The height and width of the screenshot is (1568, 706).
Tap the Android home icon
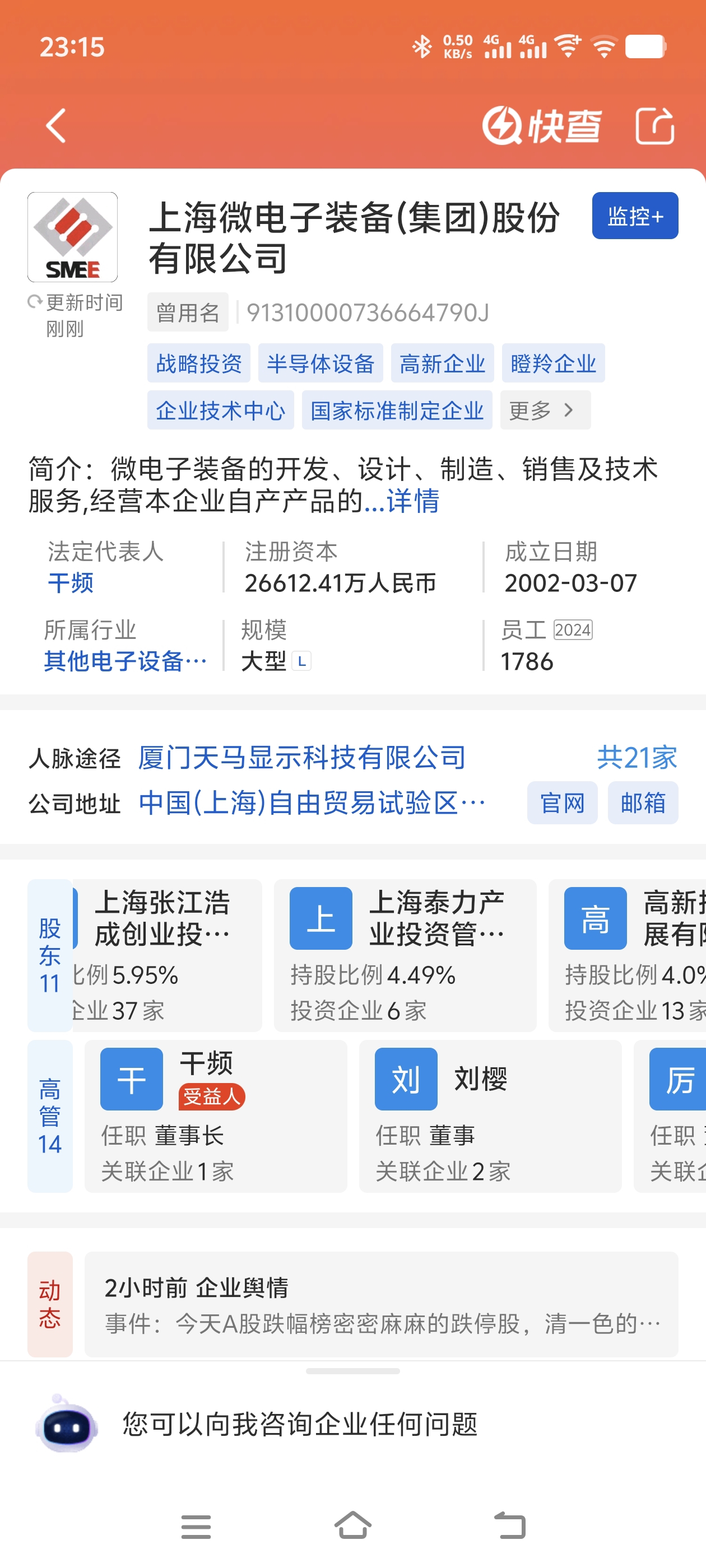(x=352, y=1525)
